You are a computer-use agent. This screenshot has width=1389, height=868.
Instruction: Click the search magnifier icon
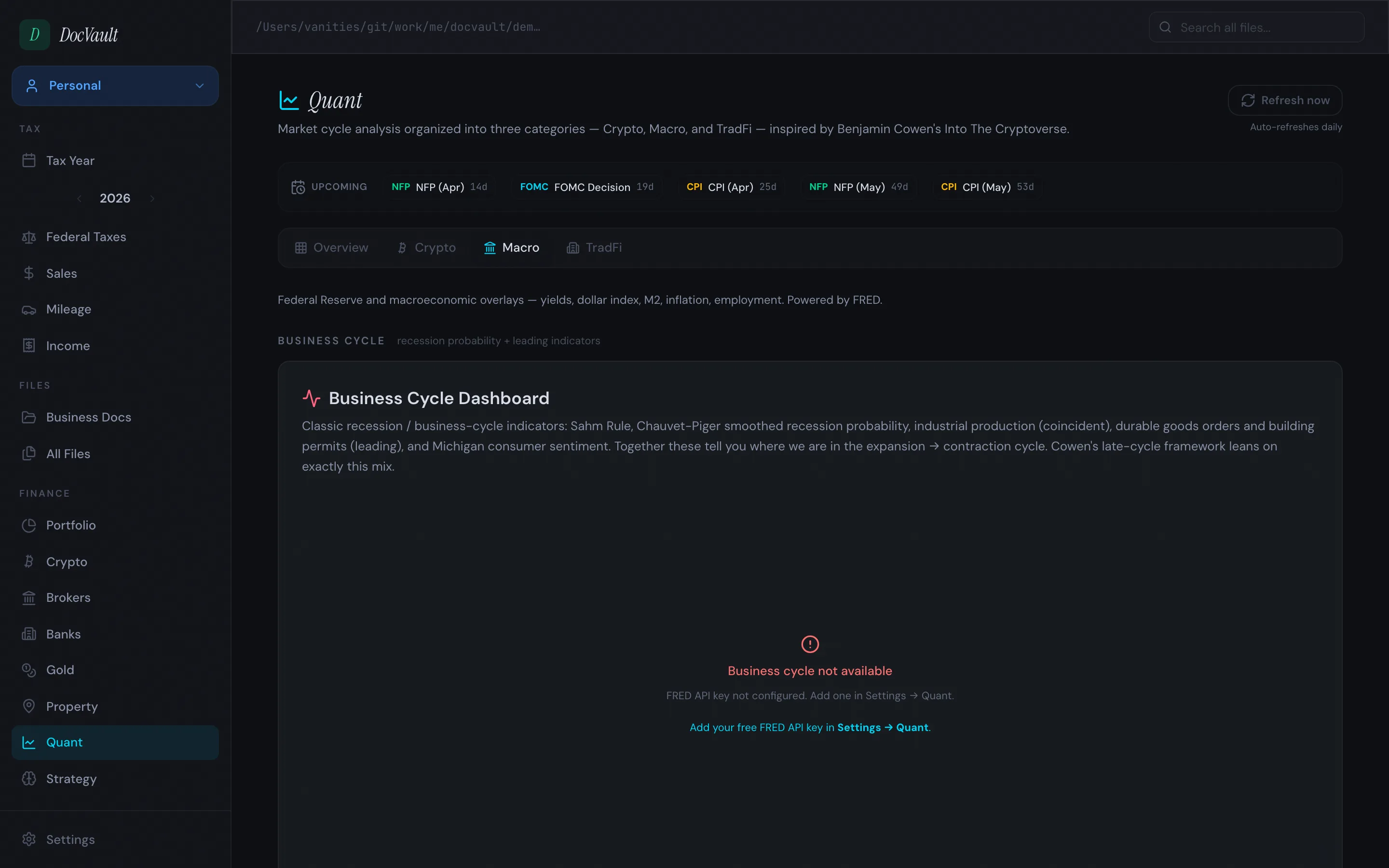(1165, 27)
